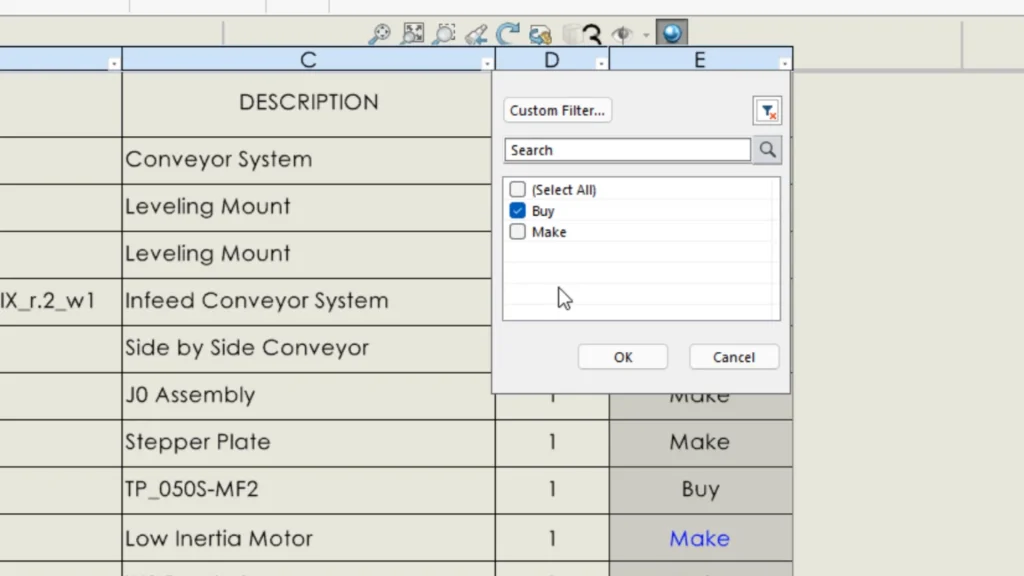Click the blue sphere appearance icon
Viewport: 1024px width, 576px height.
[x=671, y=34]
